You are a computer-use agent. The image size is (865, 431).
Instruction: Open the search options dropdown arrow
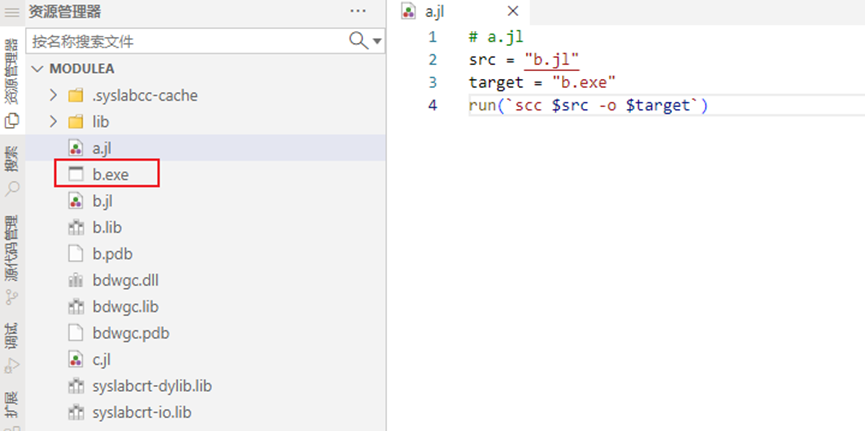377,41
